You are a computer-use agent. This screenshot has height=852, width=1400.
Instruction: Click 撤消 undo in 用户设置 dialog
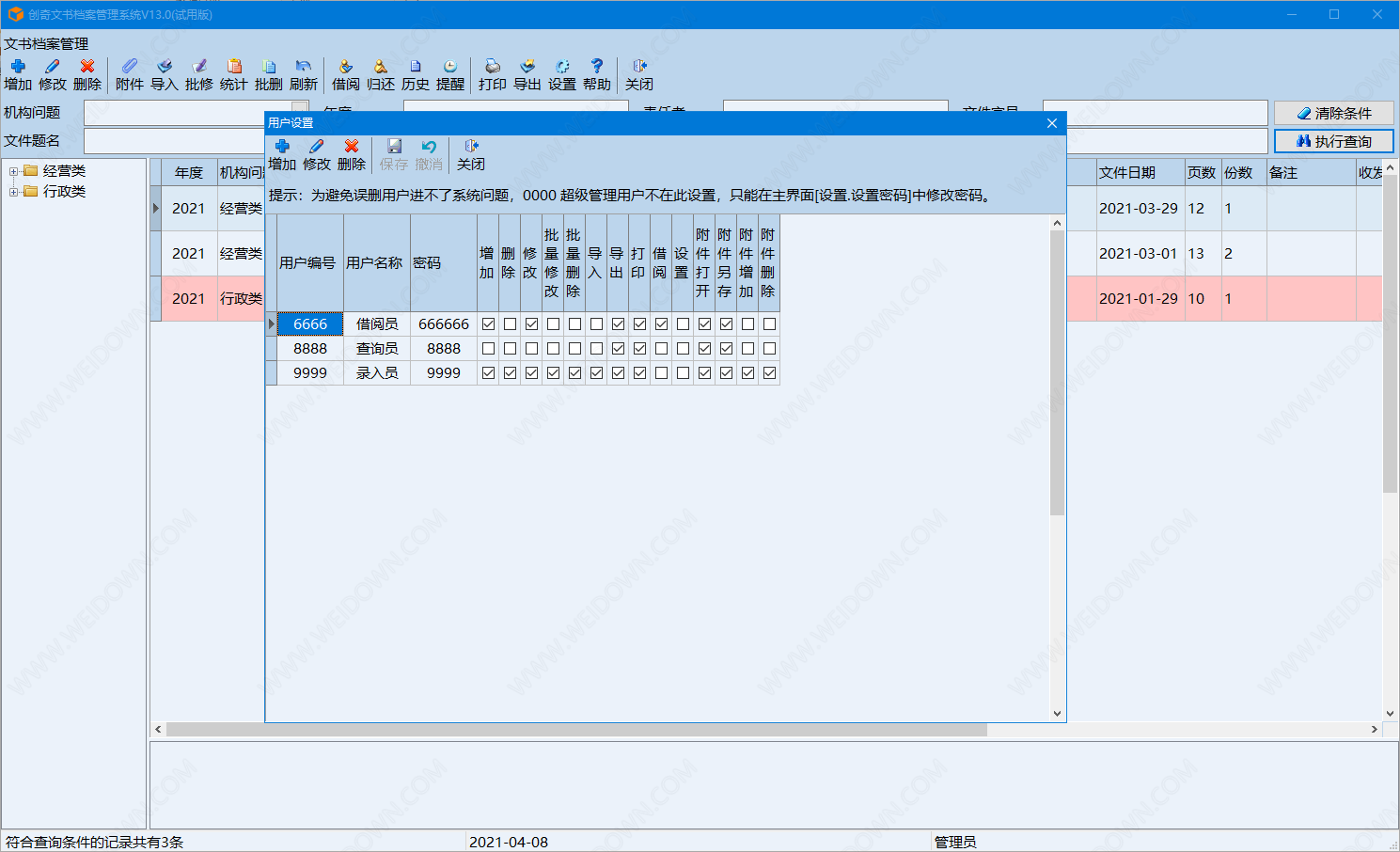coord(429,154)
